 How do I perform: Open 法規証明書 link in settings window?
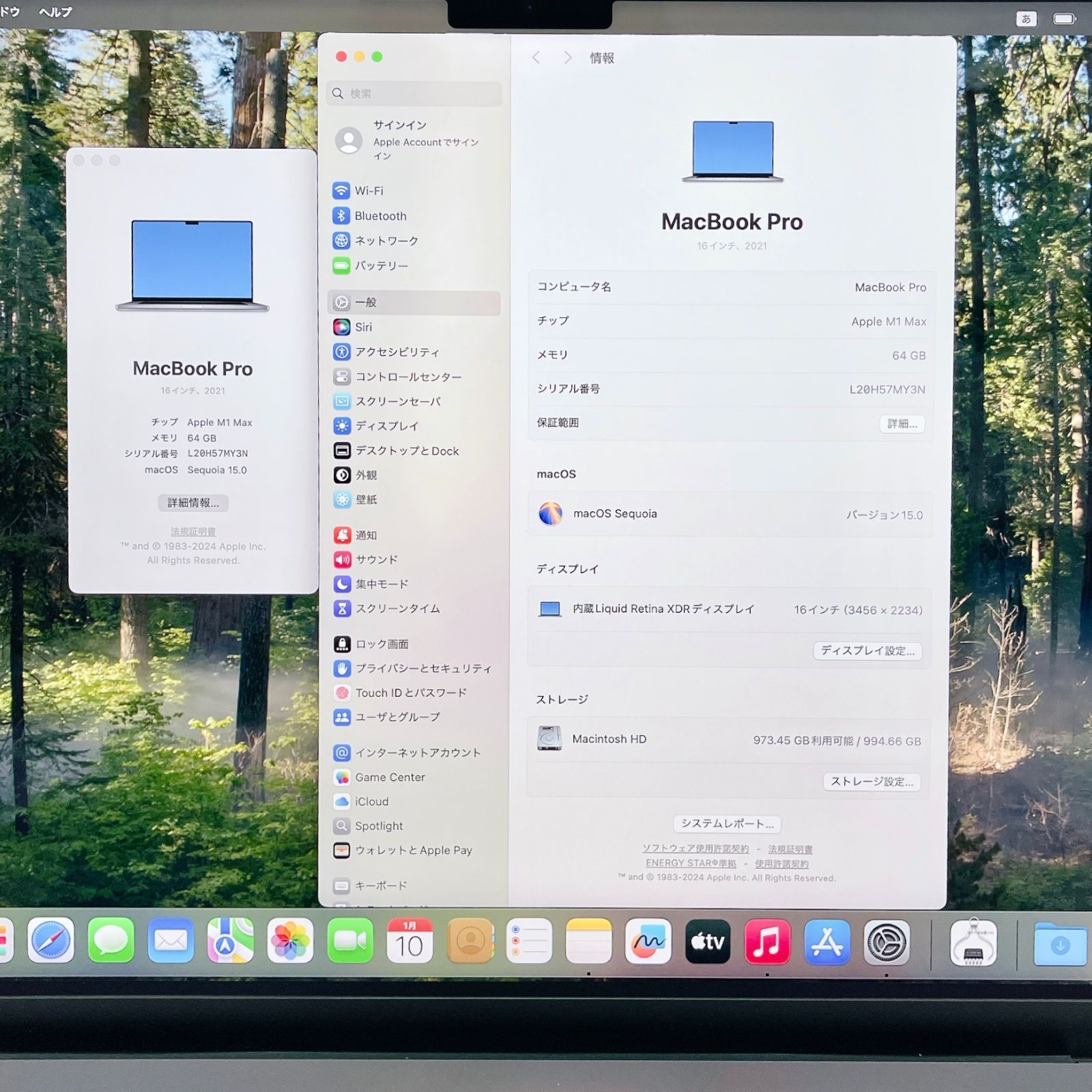click(790, 849)
